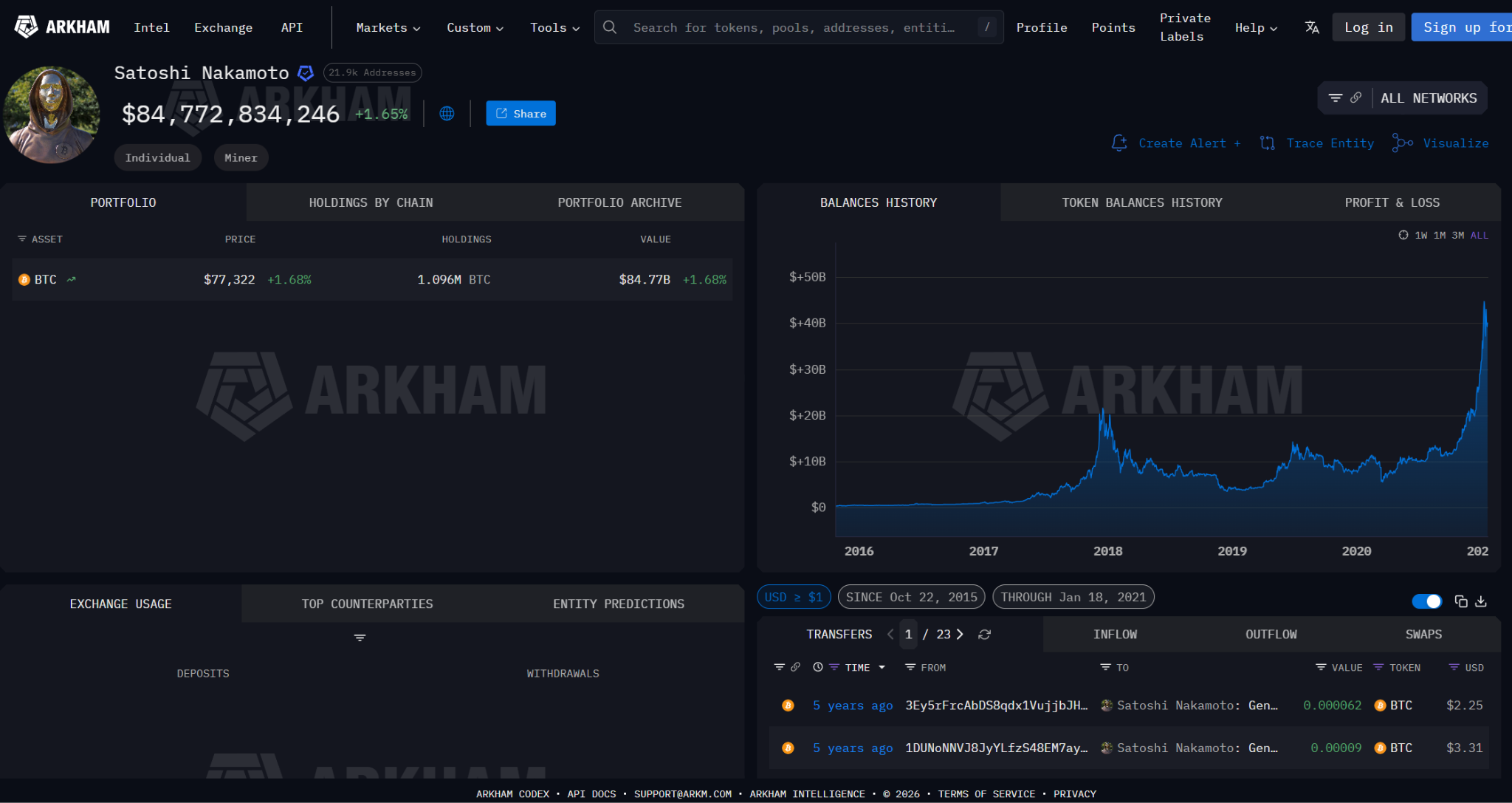1512x803 pixels.
Task: Click the verified badge next to Satoshi Nakamoto
Action: point(305,73)
